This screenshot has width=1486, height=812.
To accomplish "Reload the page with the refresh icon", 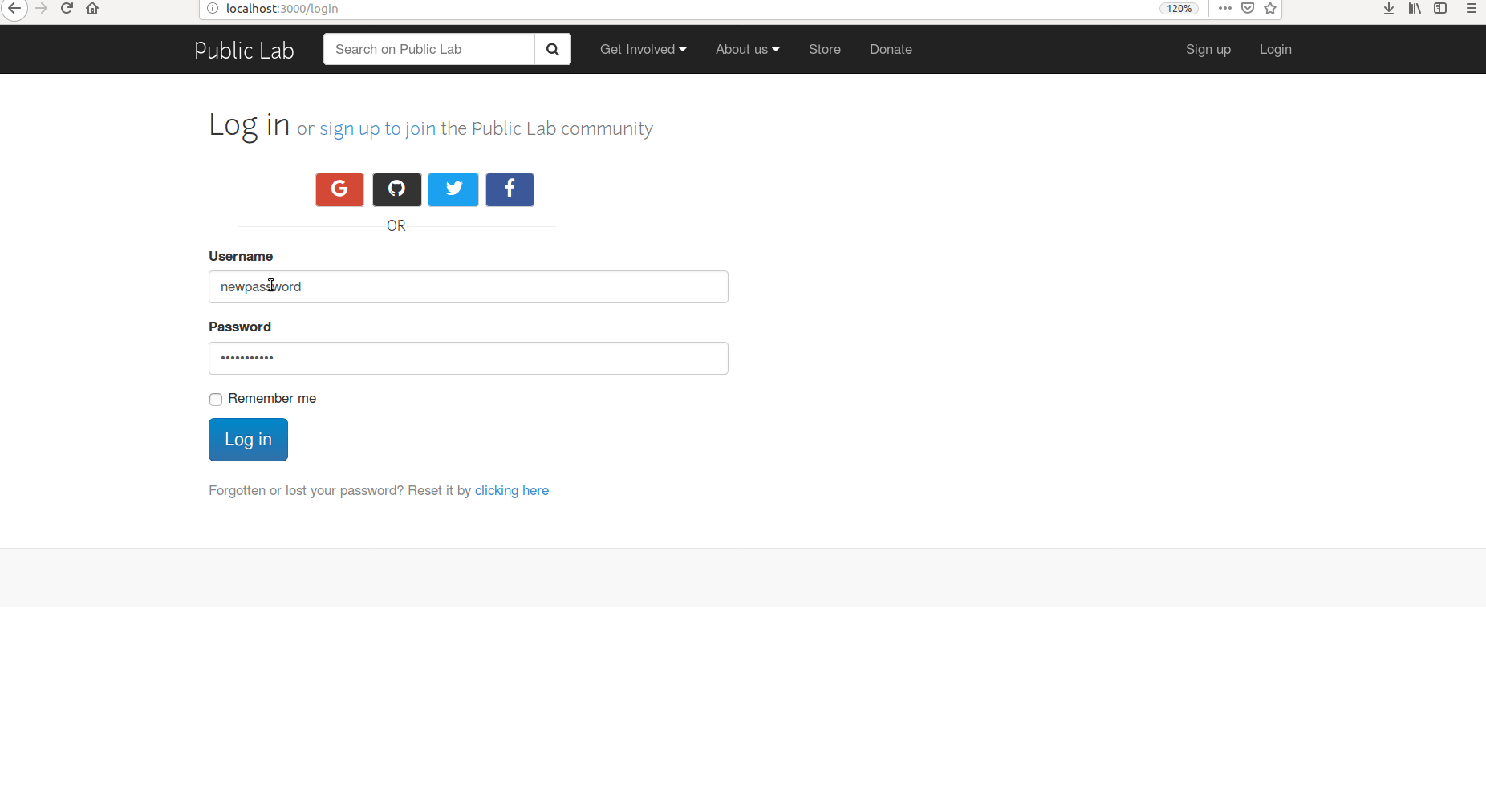I will (x=67, y=8).
